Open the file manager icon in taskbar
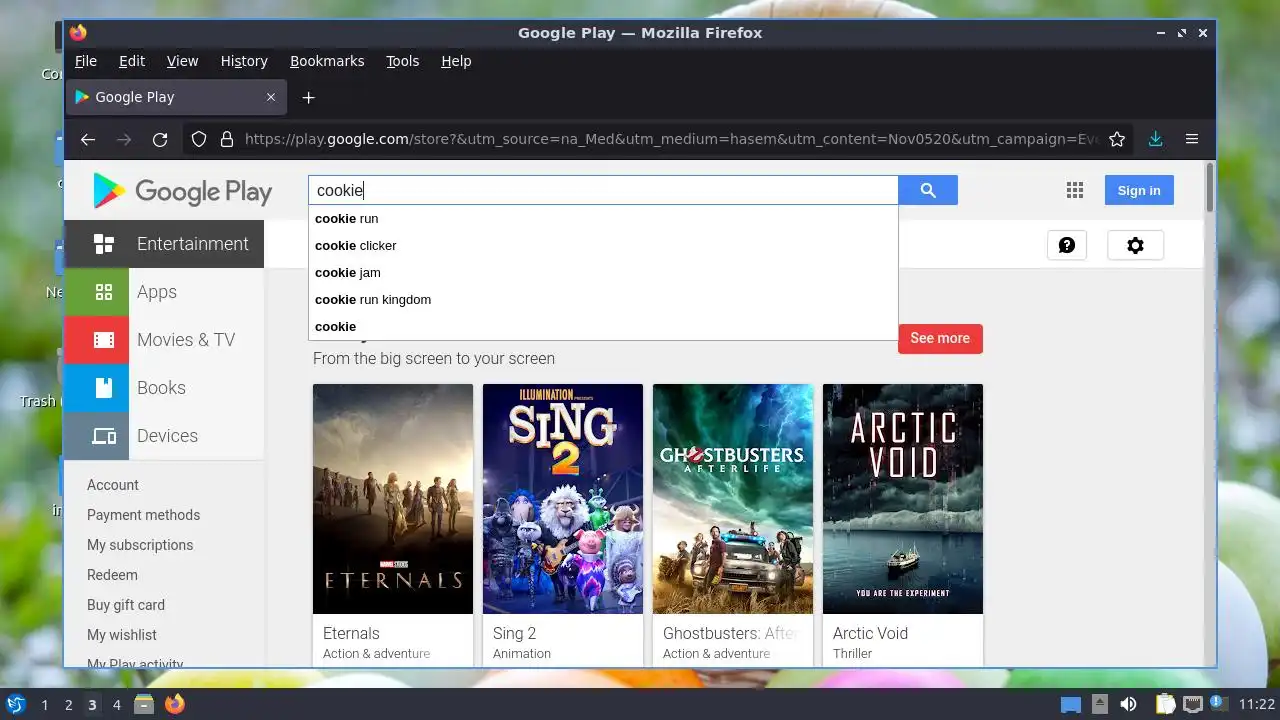 144,704
